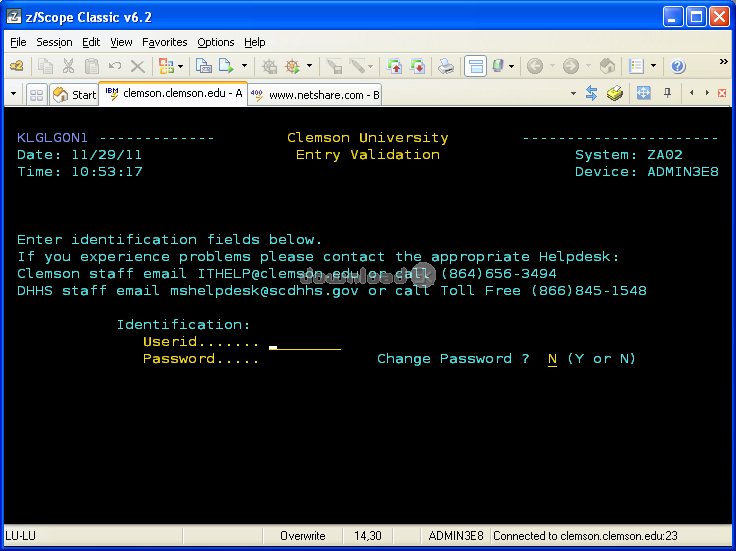Open dropdown next to Back arrow
The width and height of the screenshot is (736, 551).
pyautogui.click(x=552, y=66)
